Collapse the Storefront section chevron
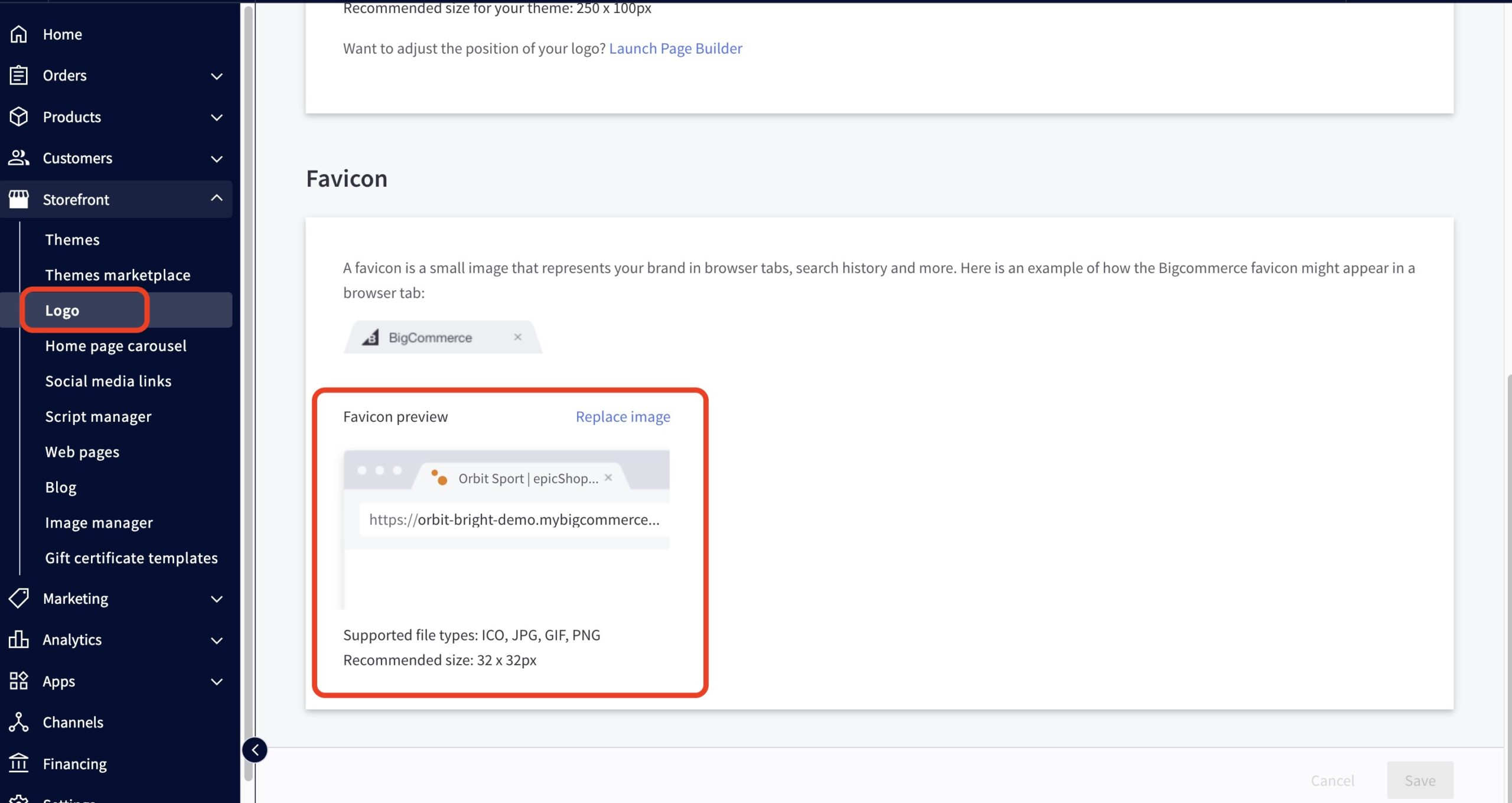The height and width of the screenshot is (803, 1512). pyautogui.click(x=217, y=199)
